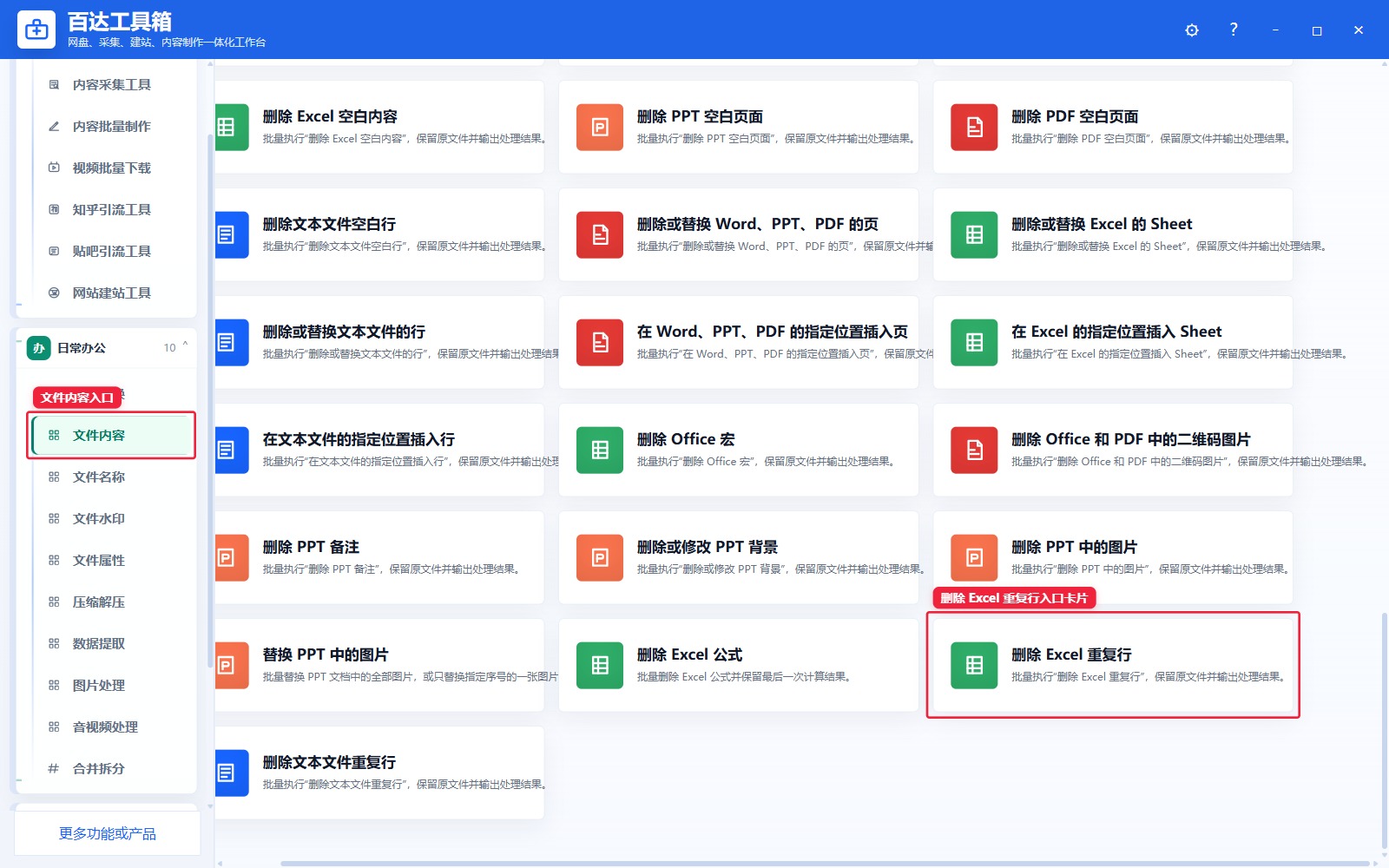This screenshot has width=1389, height=868.
Task: Click the 删除 Excel 空白内容 card icon
Action: click(232, 127)
